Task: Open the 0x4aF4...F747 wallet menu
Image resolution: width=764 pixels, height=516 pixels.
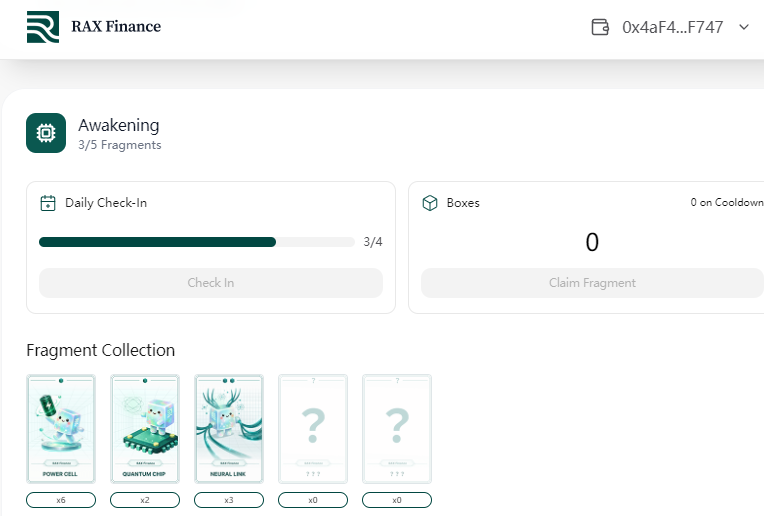Action: click(x=672, y=27)
